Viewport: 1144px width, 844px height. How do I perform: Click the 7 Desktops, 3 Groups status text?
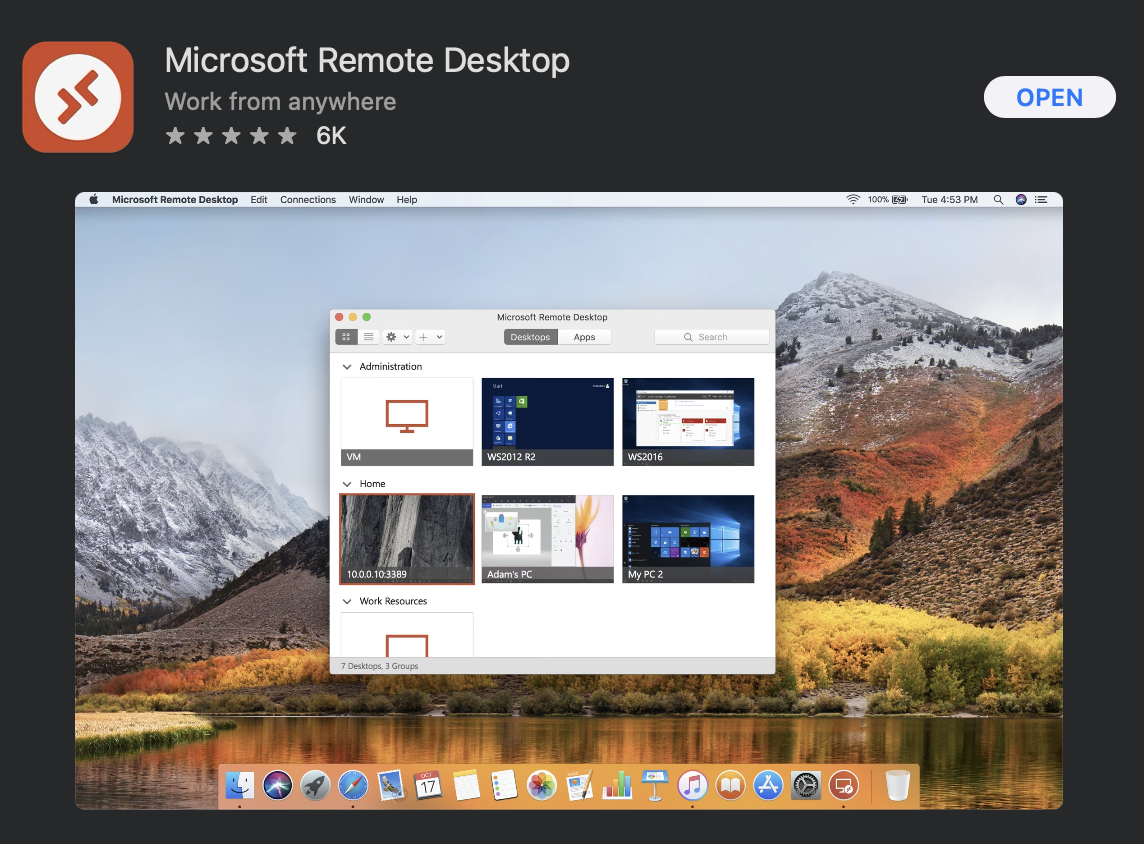click(379, 666)
